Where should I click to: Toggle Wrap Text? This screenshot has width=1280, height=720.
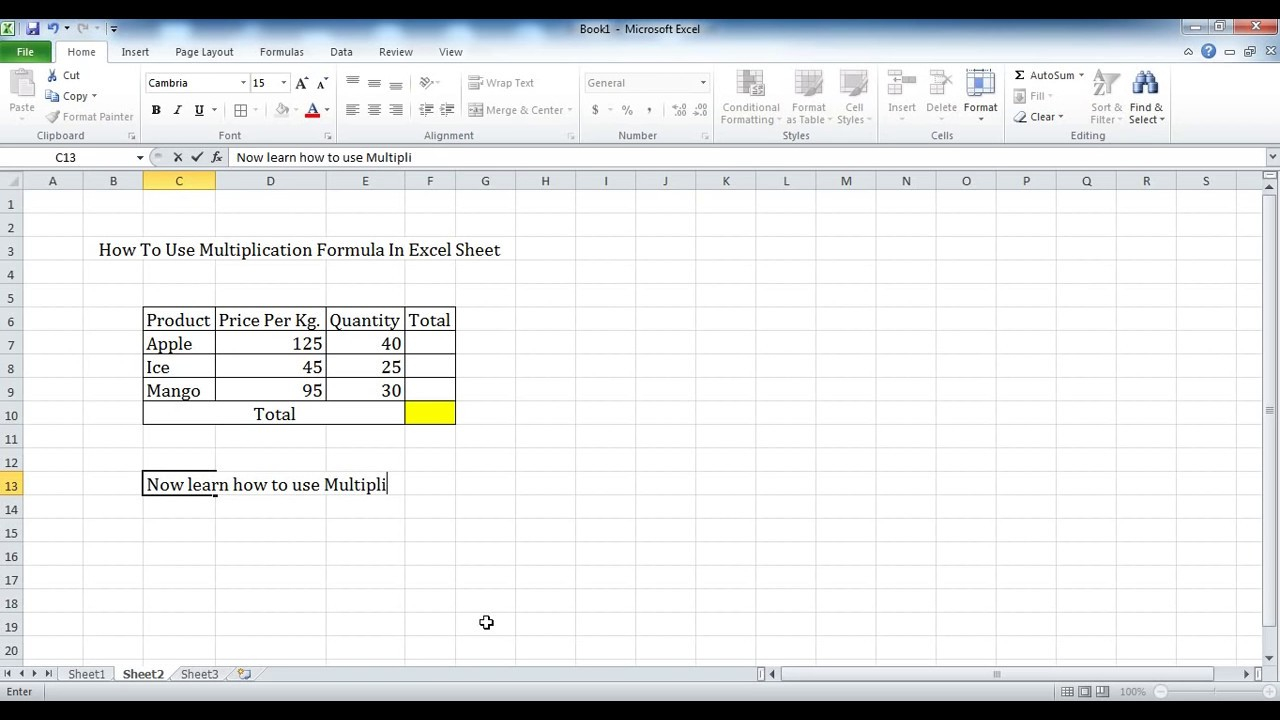click(x=501, y=83)
